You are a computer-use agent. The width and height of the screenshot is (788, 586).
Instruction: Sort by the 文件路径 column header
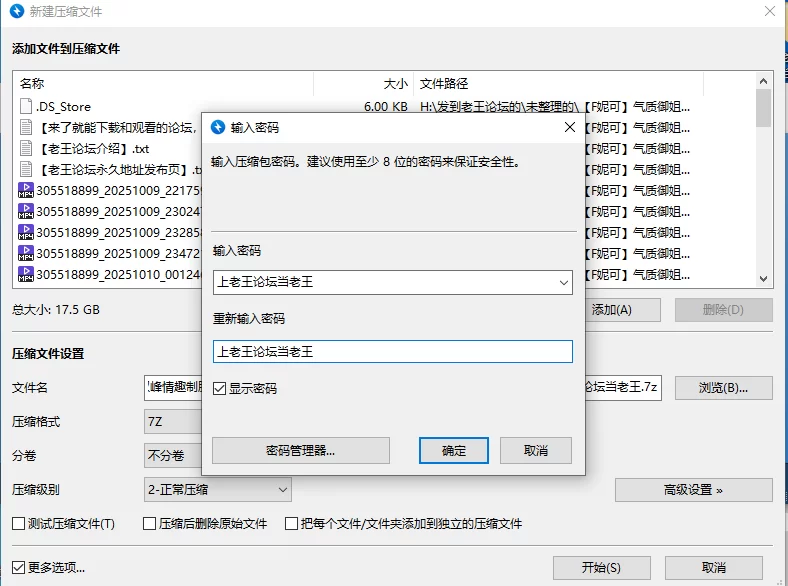click(x=558, y=83)
